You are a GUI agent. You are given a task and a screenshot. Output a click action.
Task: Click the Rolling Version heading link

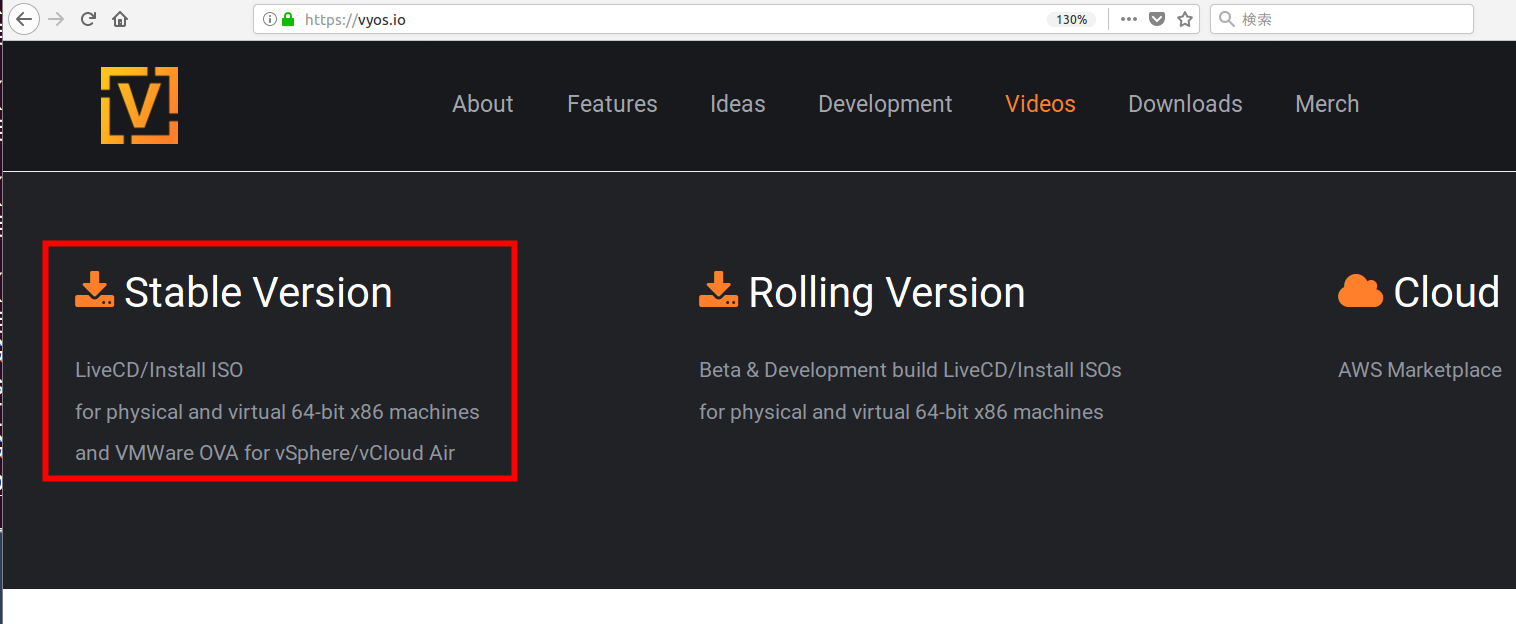[x=887, y=292]
